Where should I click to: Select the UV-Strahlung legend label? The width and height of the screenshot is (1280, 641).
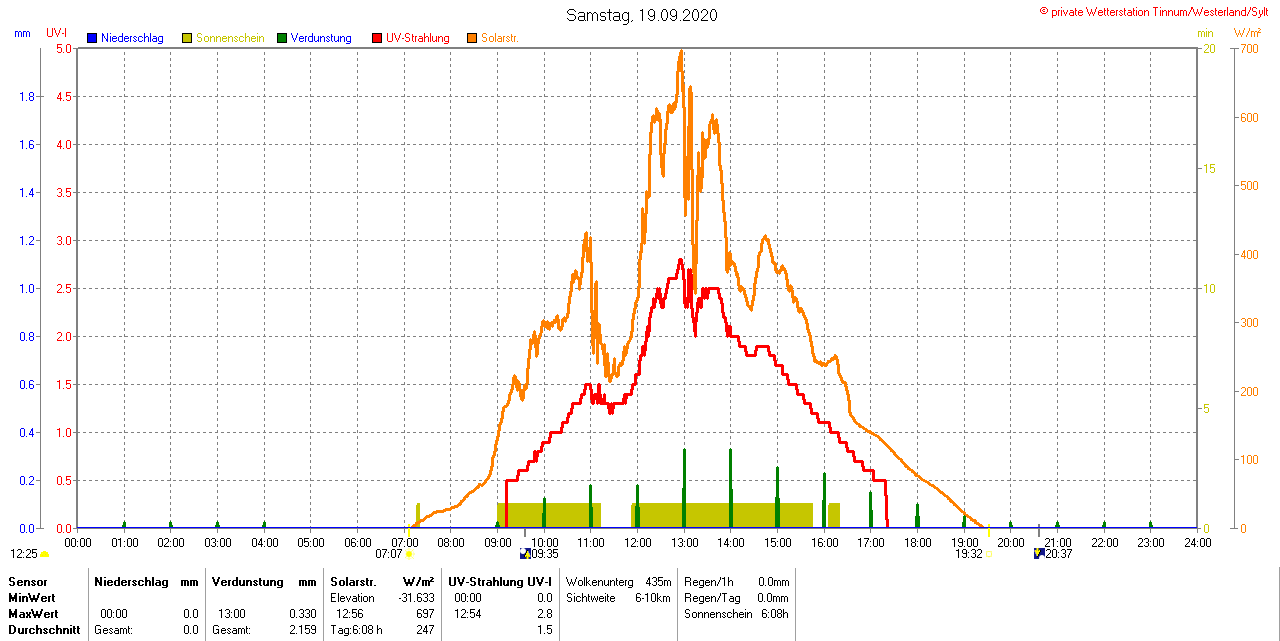coord(418,38)
